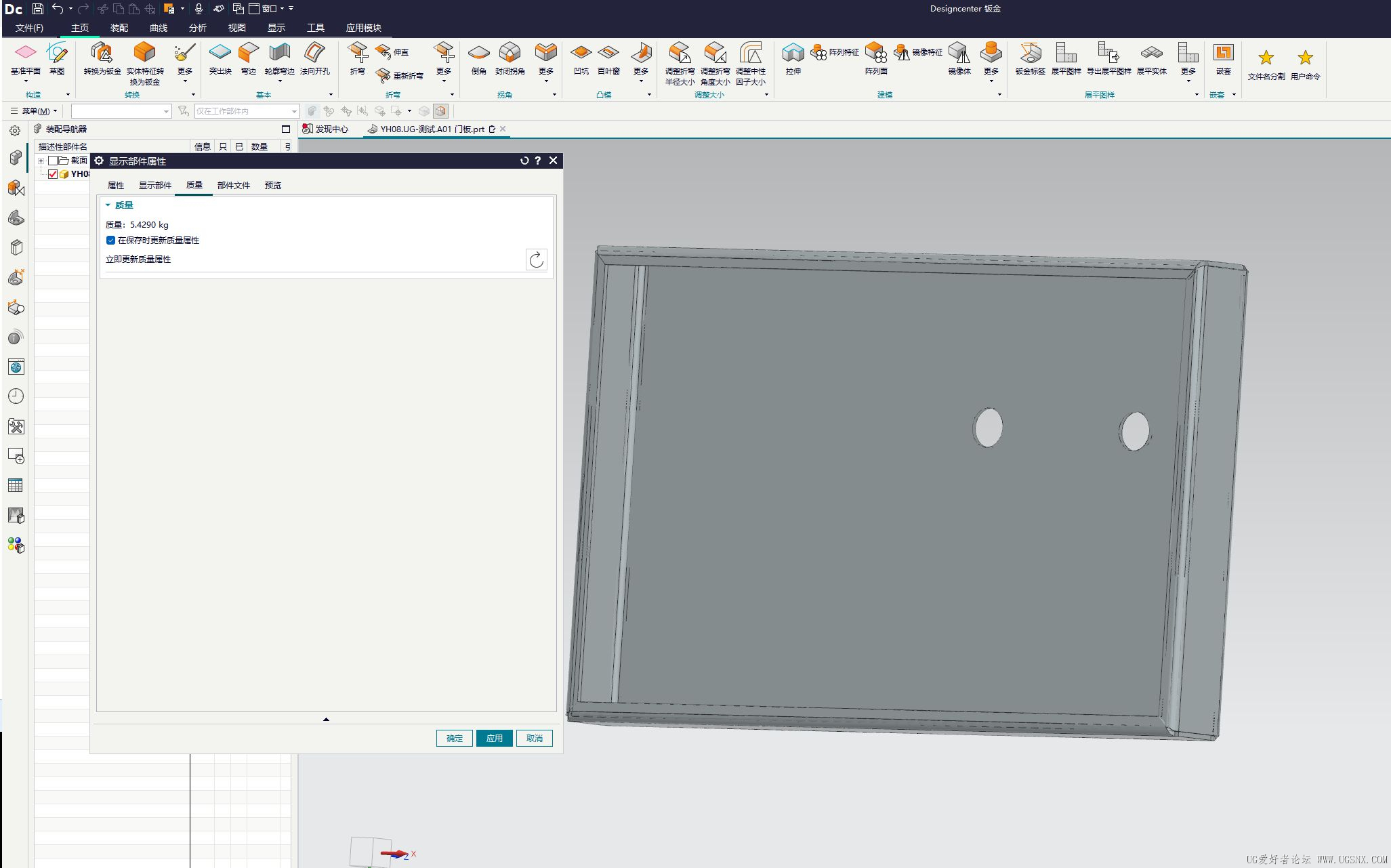Expand 更多 in the 转换 group

point(185,63)
